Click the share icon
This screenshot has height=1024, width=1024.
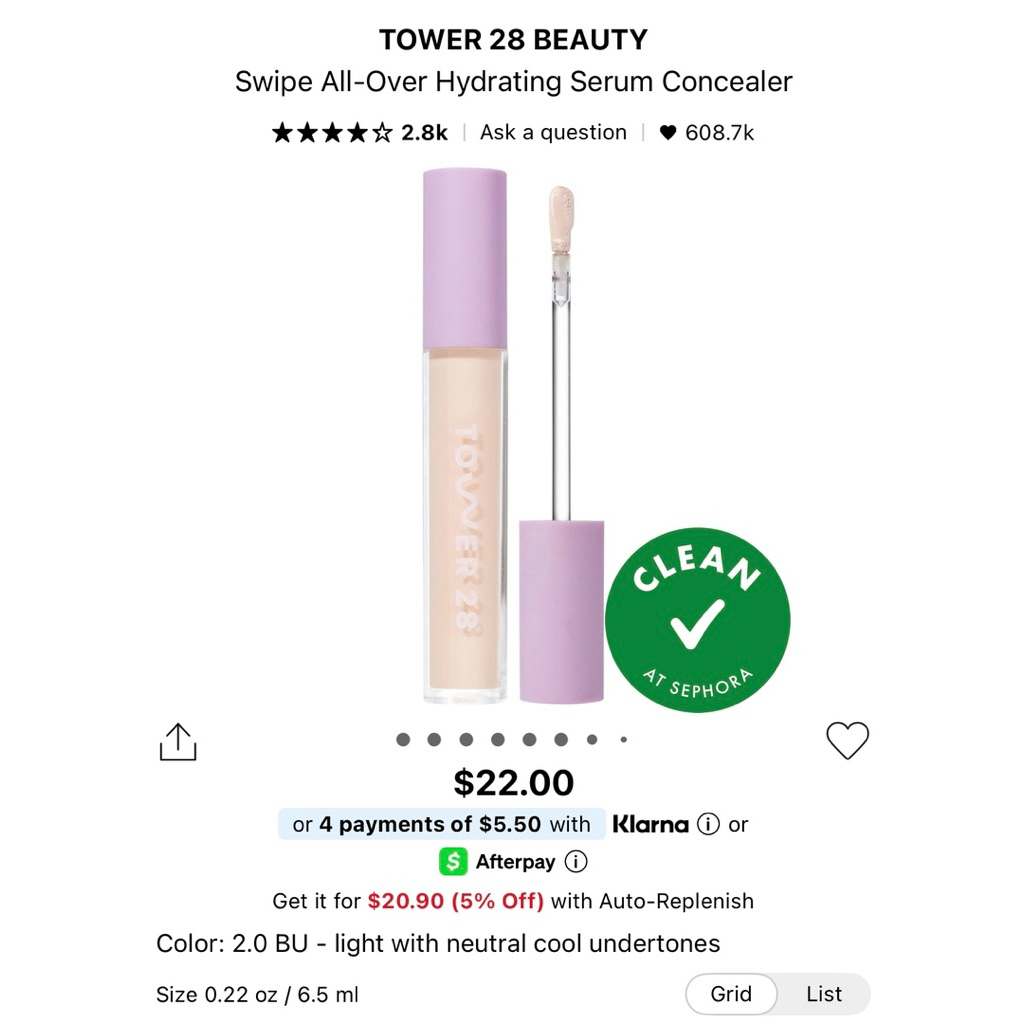coord(178,741)
